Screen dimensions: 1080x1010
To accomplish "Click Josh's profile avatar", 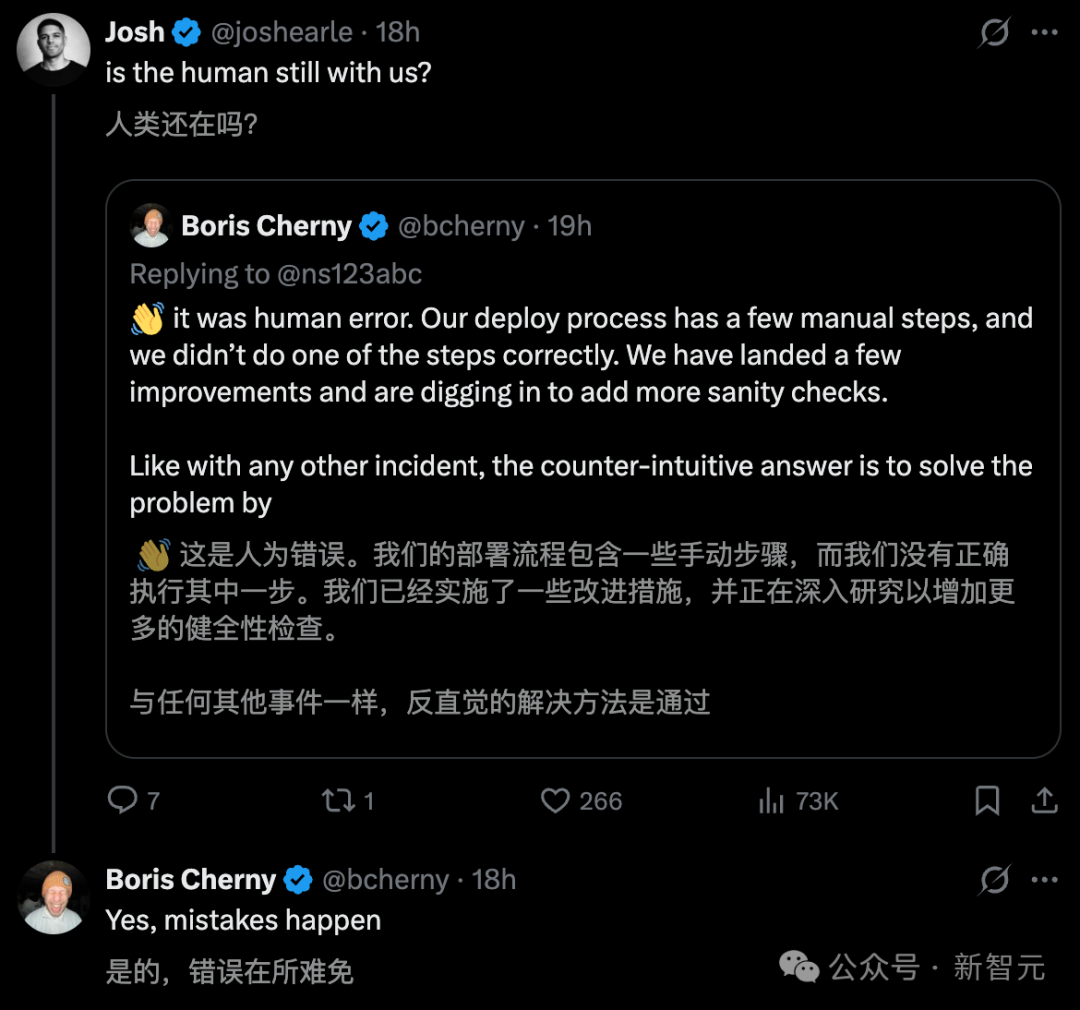I will coord(53,48).
